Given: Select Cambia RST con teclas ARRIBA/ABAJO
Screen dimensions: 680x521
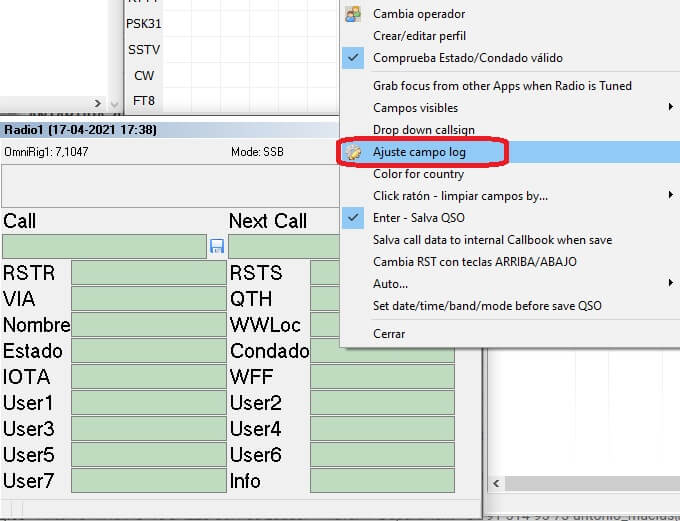Looking at the screenshot, I should pos(474,262).
